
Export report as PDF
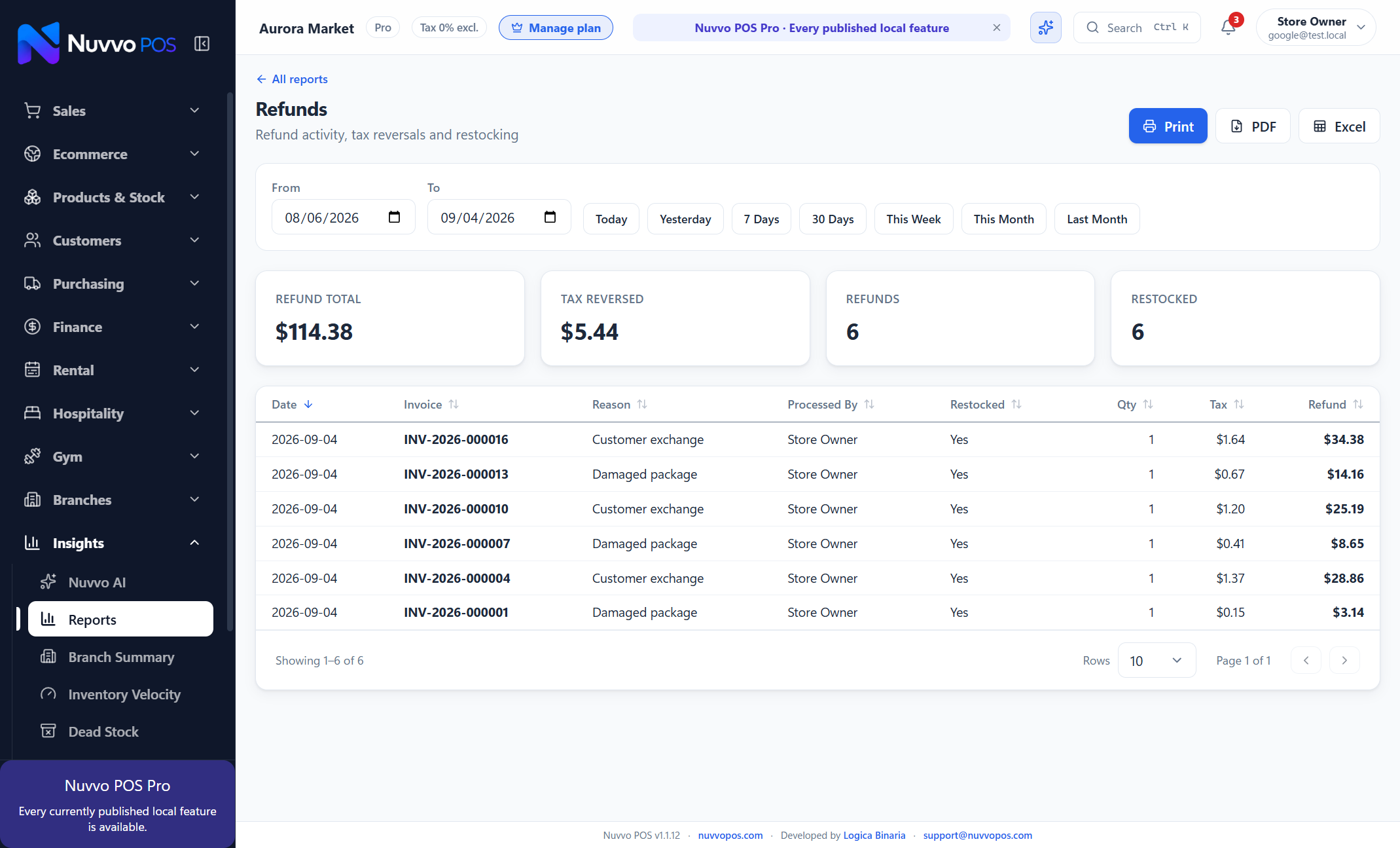[1253, 126]
